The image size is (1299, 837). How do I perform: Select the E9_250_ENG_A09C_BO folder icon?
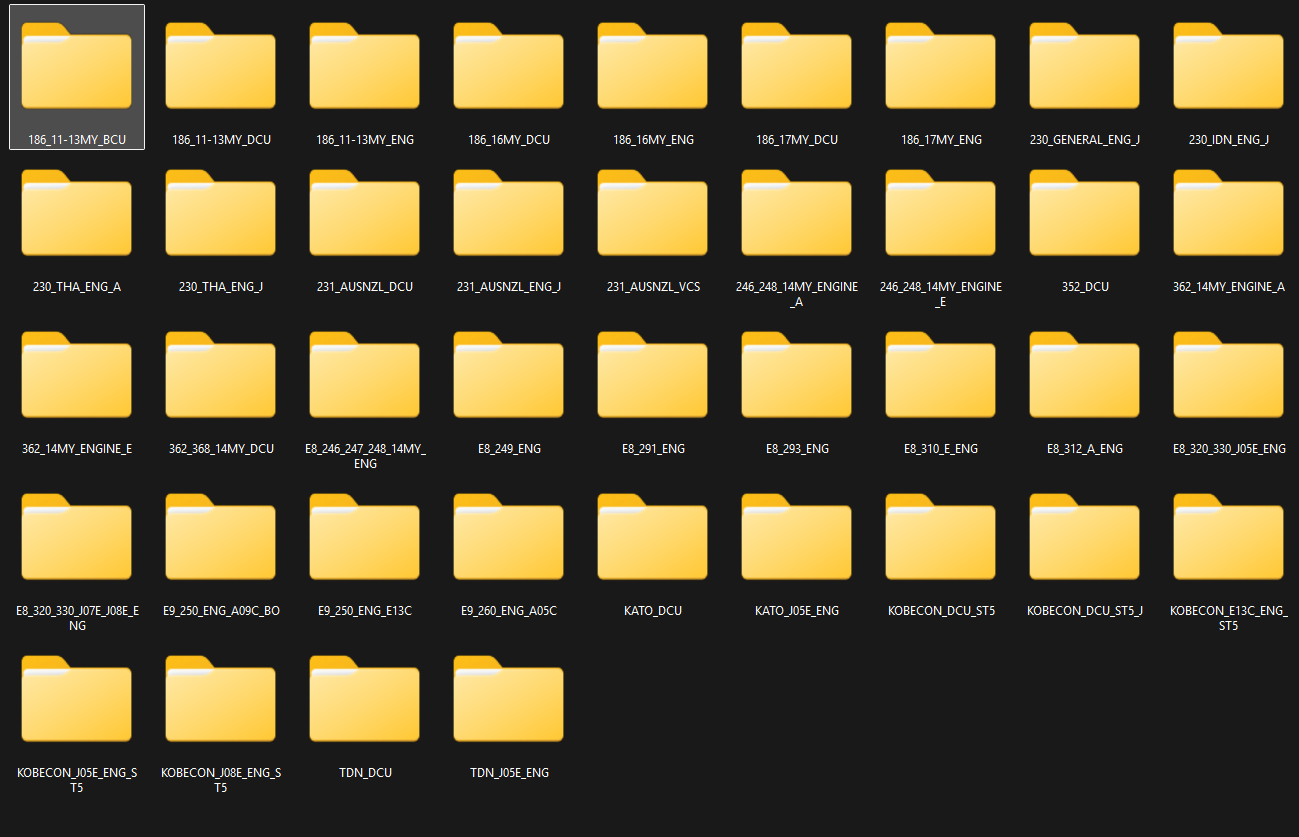pyautogui.click(x=220, y=536)
